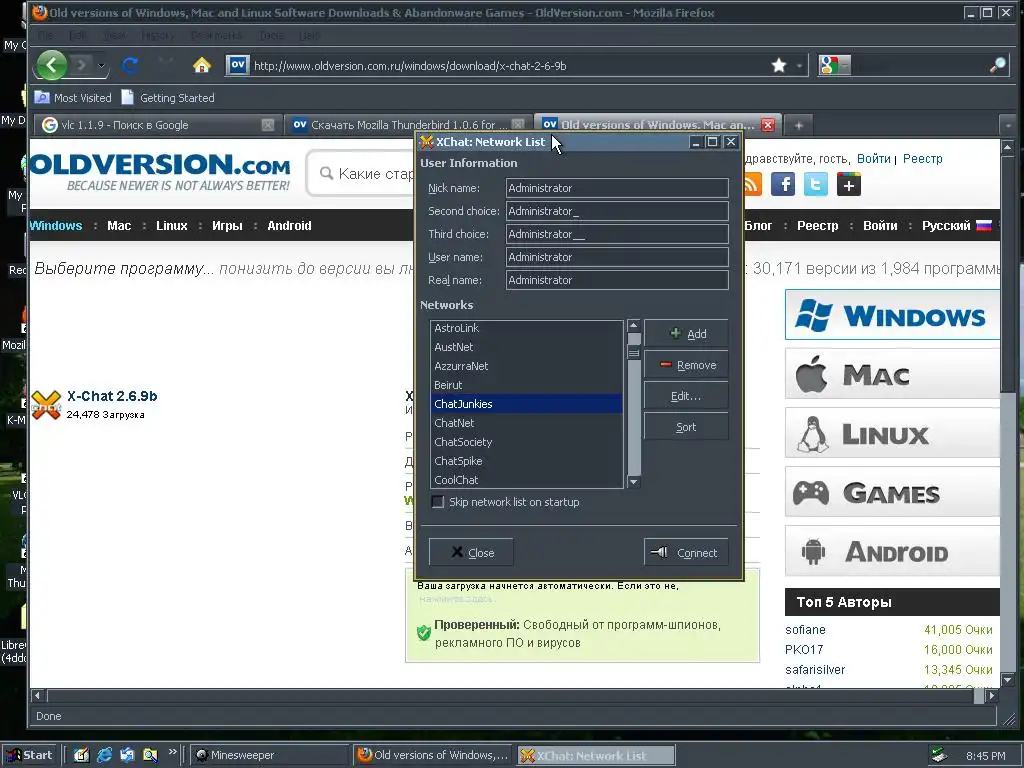Click the X-Chat 2.6.9b program logo

point(46,405)
